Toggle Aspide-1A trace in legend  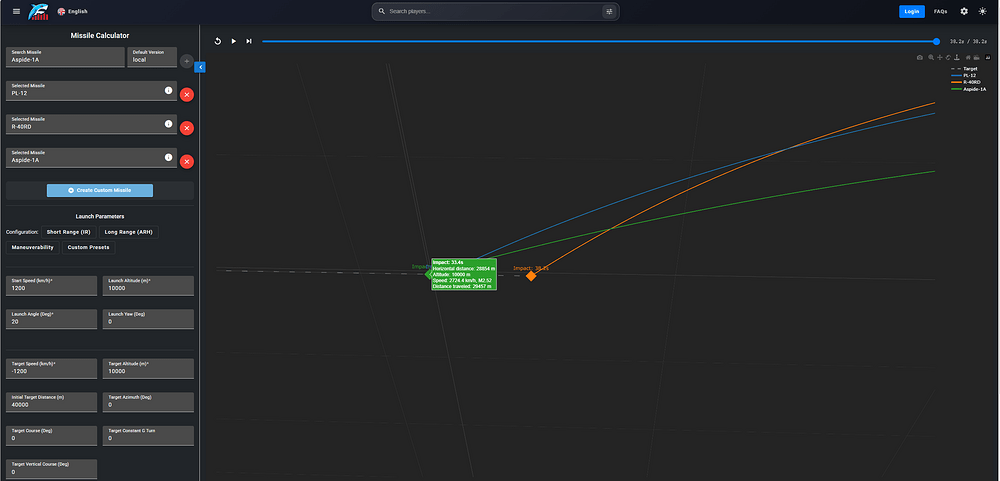click(968, 89)
